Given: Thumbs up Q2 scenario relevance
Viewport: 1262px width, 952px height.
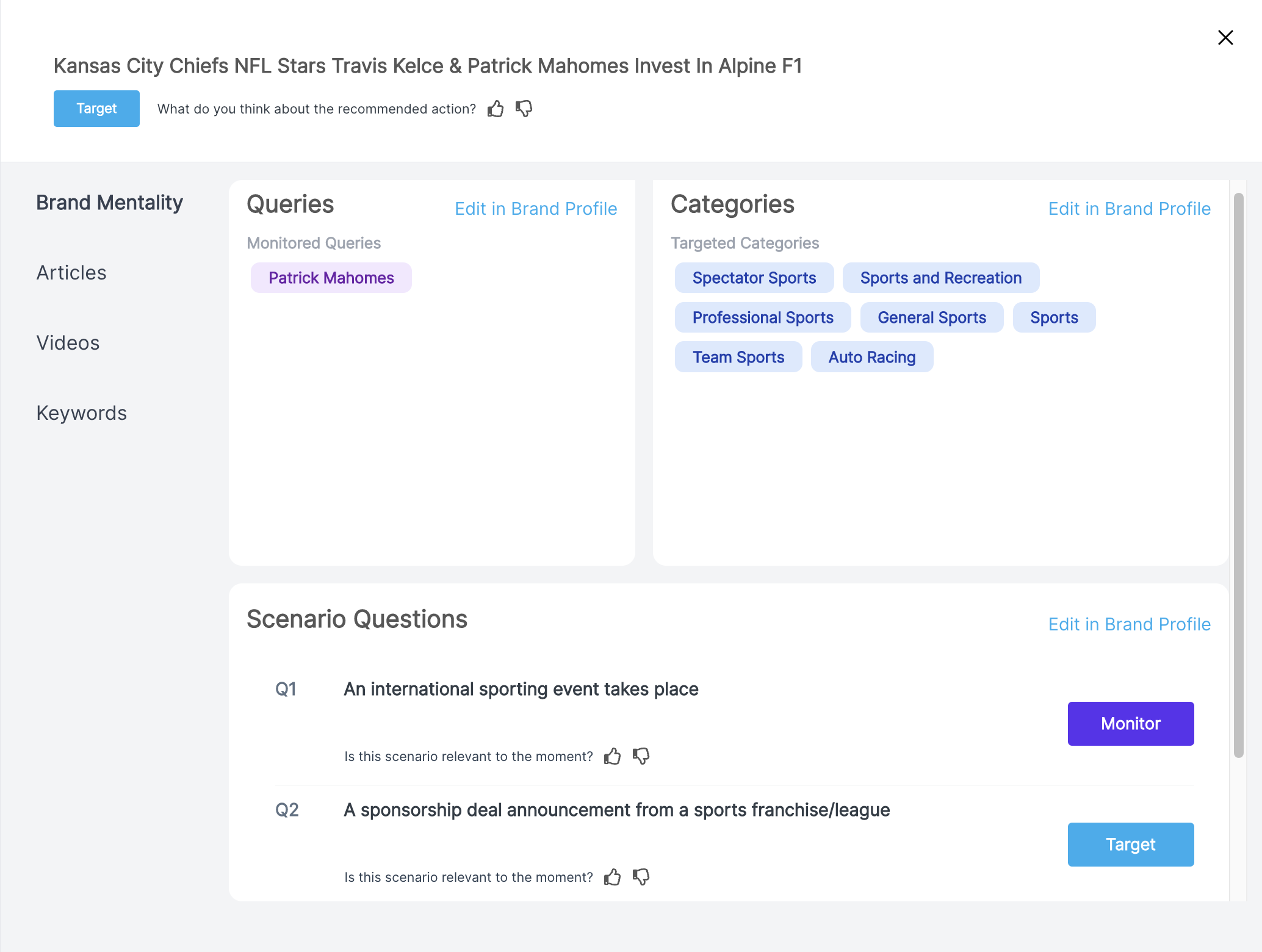Looking at the screenshot, I should click(x=612, y=877).
